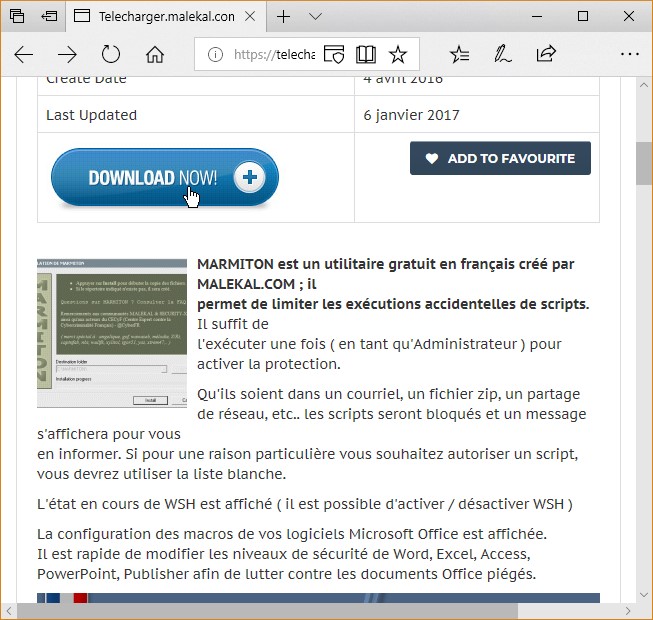Image resolution: width=653 pixels, height=620 pixels.
Task: Open Settings and more menu
Action: tap(628, 54)
